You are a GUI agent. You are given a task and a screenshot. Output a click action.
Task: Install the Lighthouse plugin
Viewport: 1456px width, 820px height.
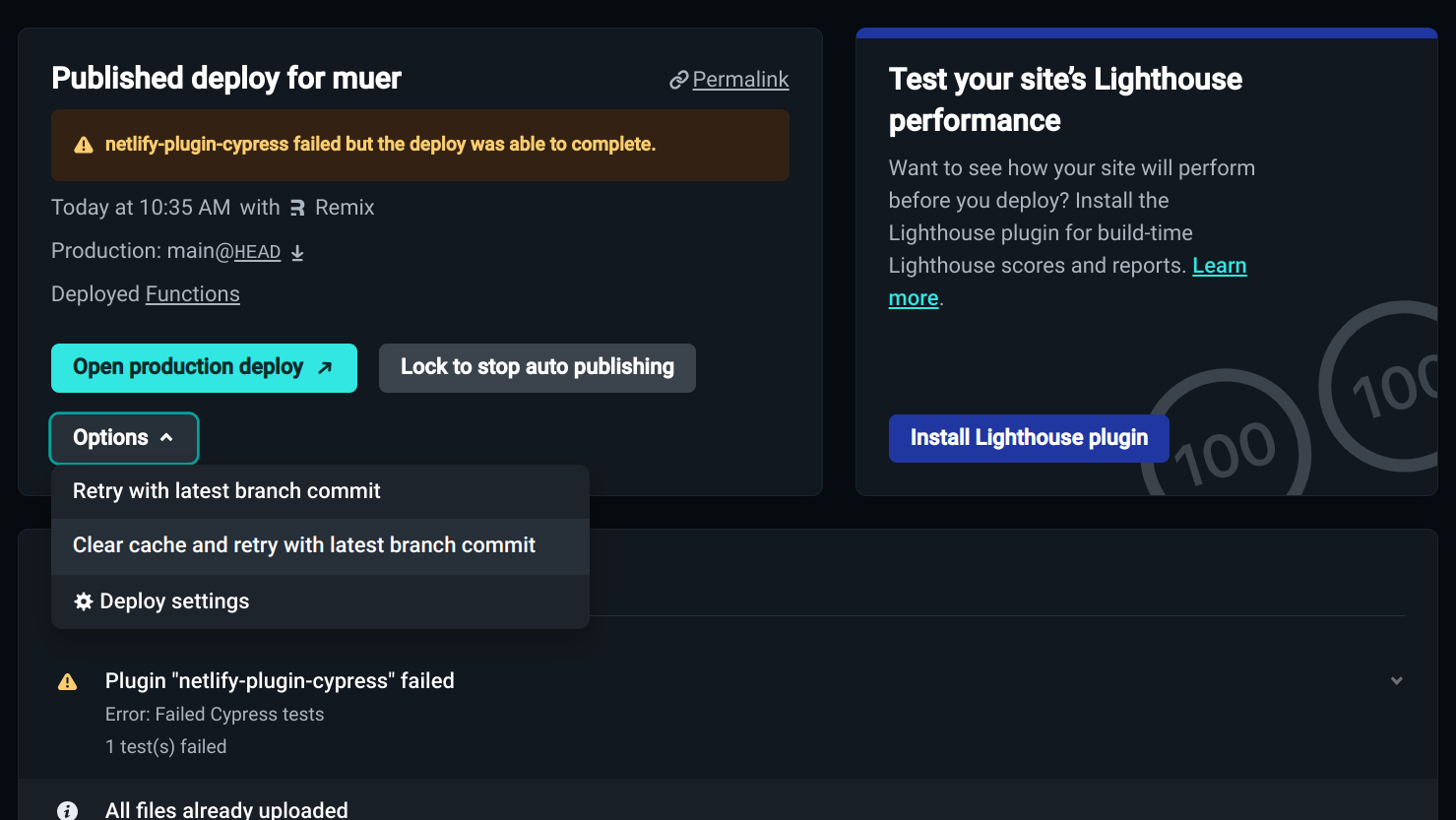point(1029,438)
